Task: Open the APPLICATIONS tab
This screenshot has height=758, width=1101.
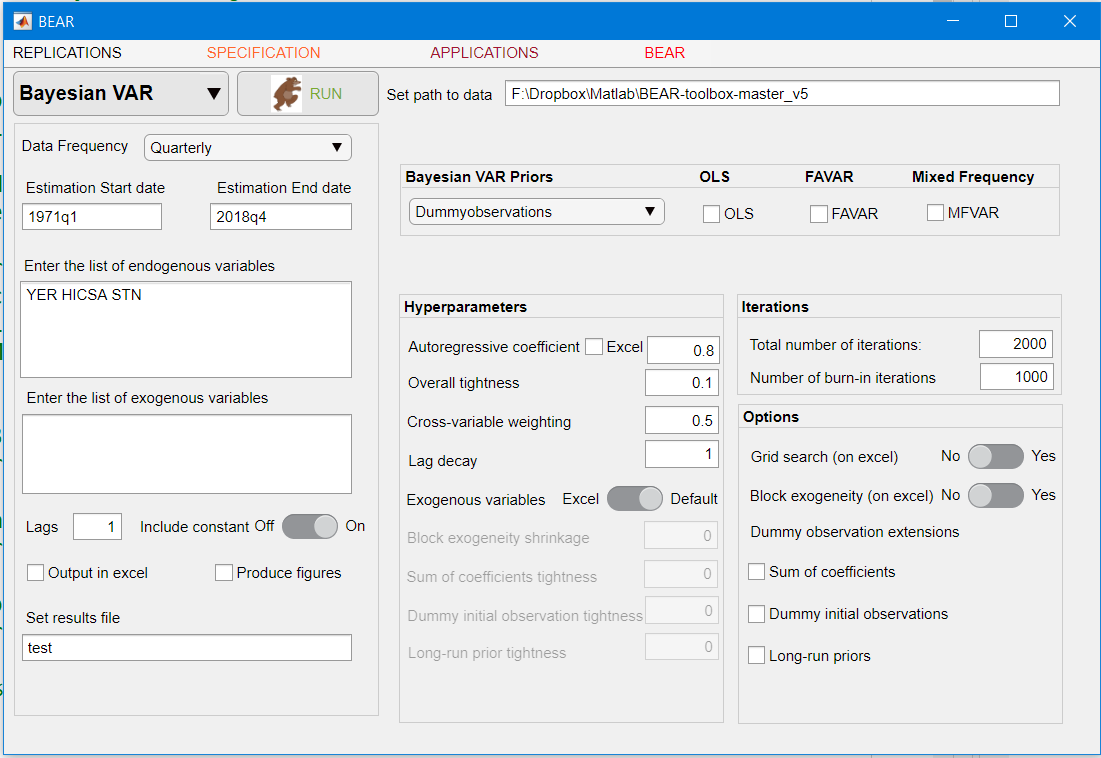Action: (484, 53)
